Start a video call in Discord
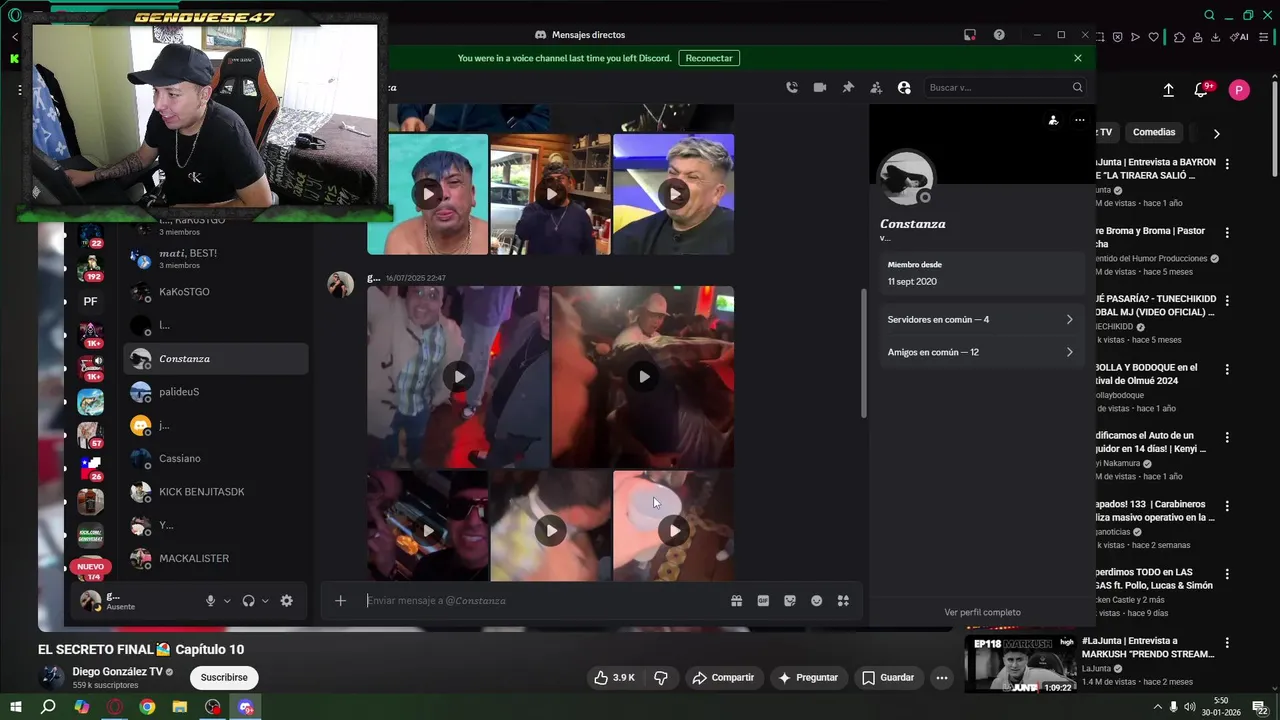This screenshot has width=1280, height=720. pos(820,87)
